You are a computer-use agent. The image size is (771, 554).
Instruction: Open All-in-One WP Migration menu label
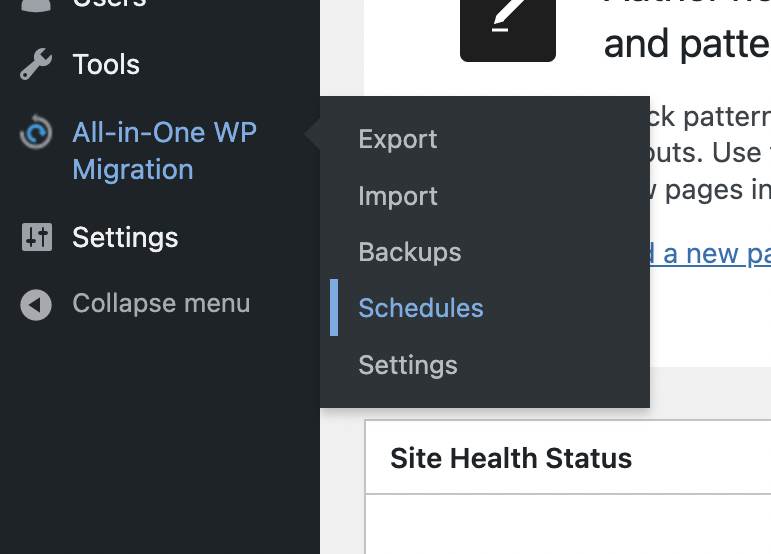click(164, 151)
